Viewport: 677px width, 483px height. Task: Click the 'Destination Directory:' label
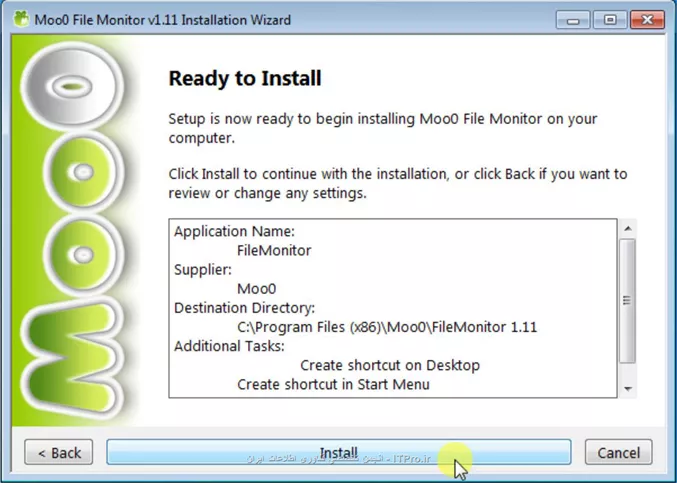244,308
